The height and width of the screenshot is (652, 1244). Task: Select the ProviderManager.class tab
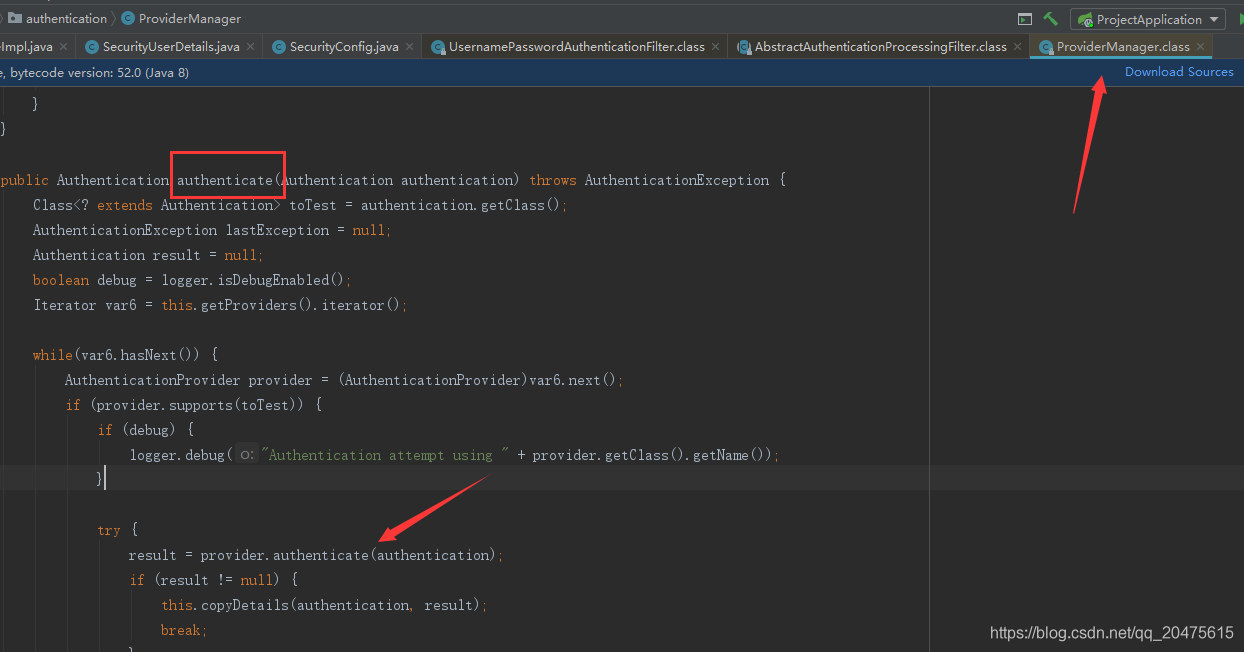tap(1123, 47)
